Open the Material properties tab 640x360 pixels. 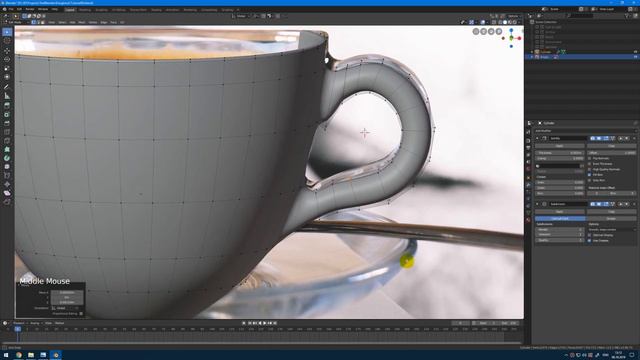click(x=528, y=220)
